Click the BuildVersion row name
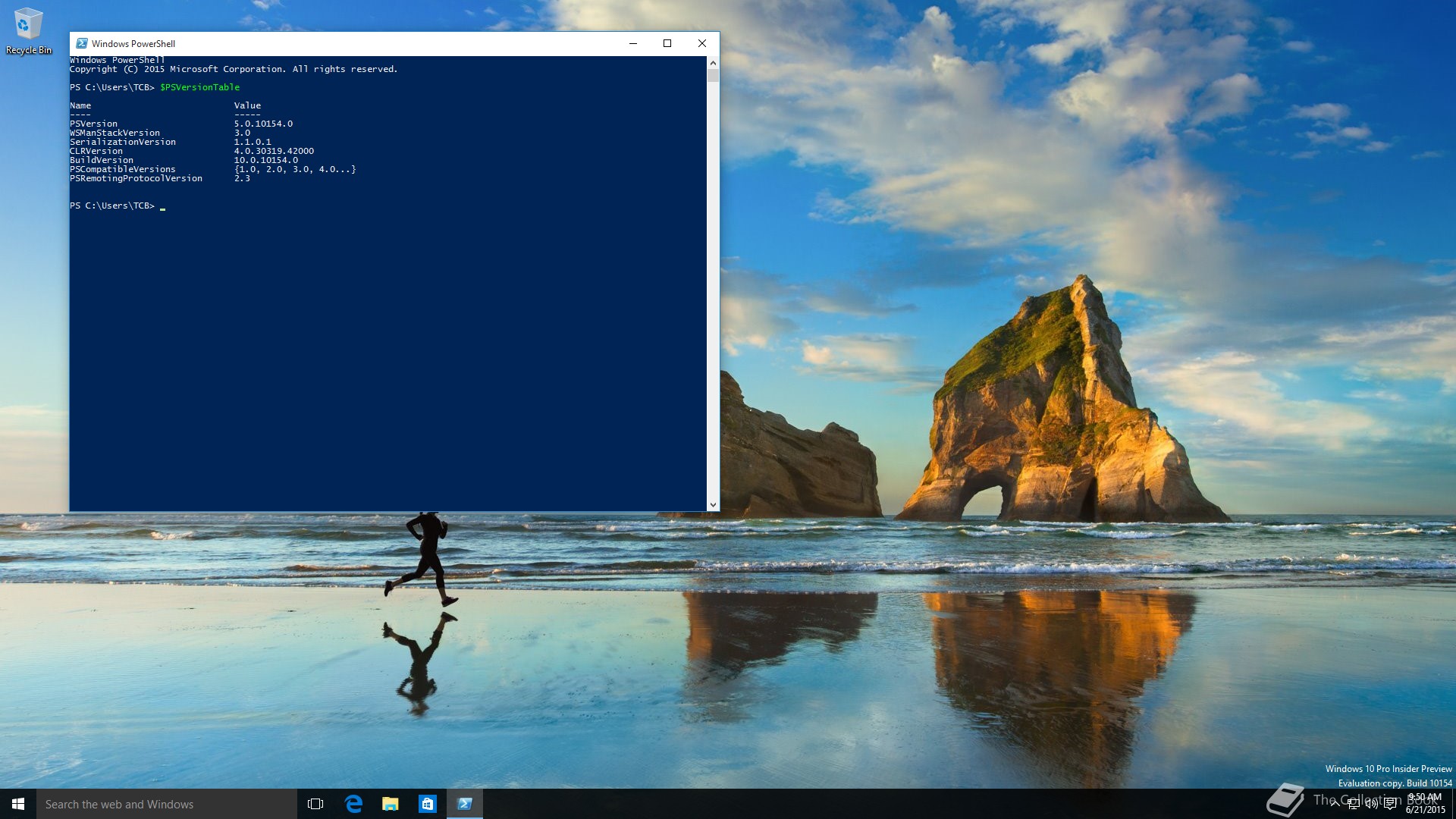This screenshot has width=1456, height=819. 102,160
